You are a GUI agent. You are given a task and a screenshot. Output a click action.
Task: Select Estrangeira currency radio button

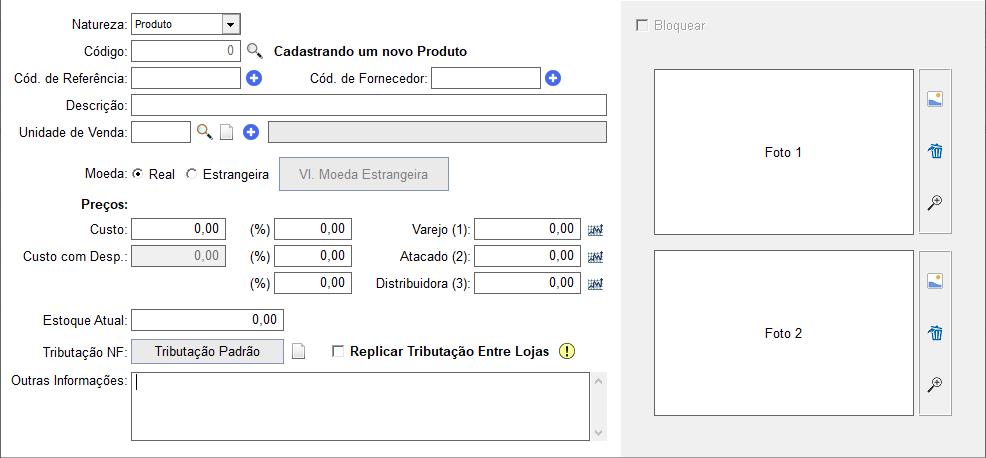tap(191, 174)
